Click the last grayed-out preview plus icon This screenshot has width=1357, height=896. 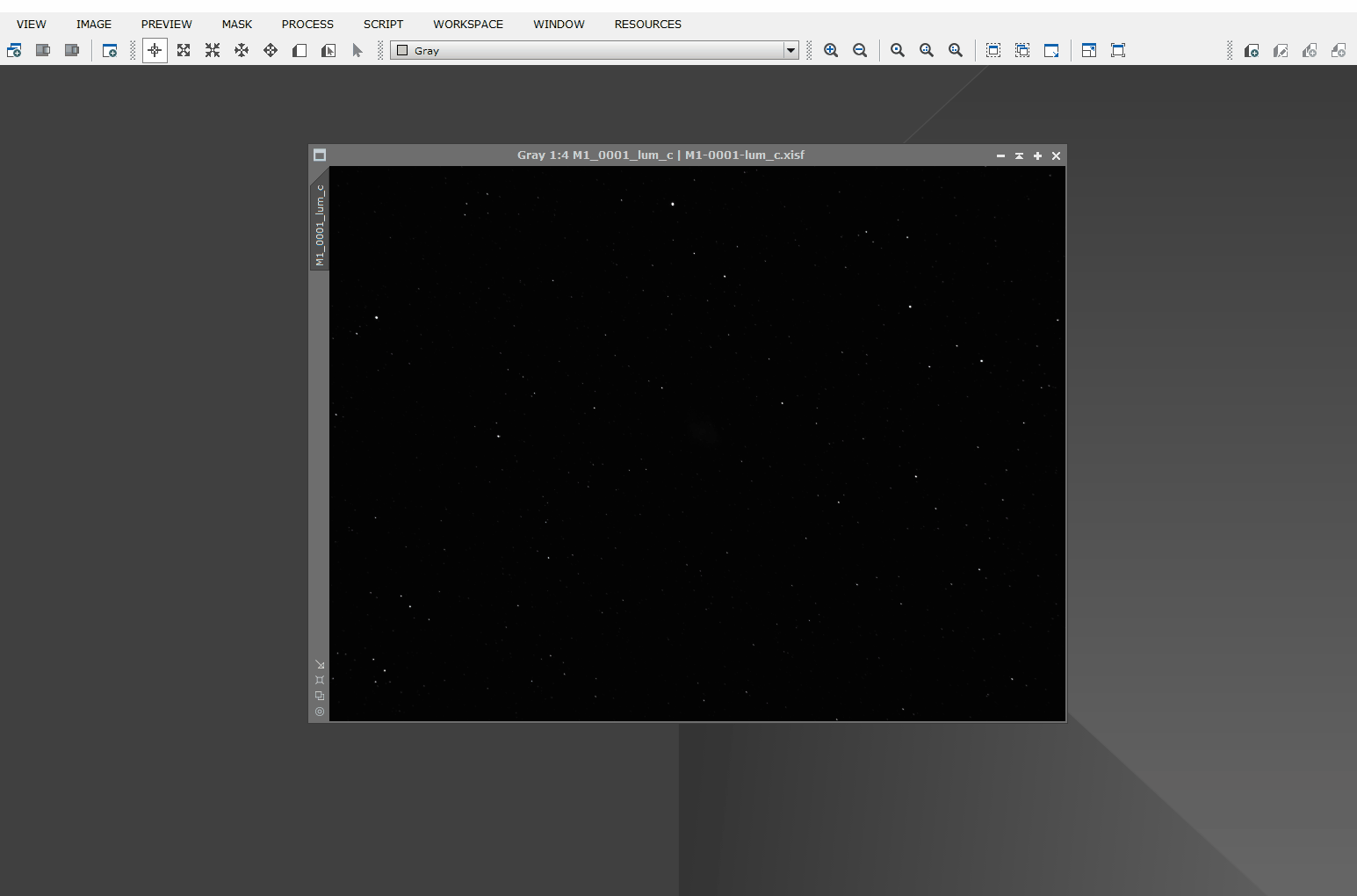click(x=1339, y=50)
